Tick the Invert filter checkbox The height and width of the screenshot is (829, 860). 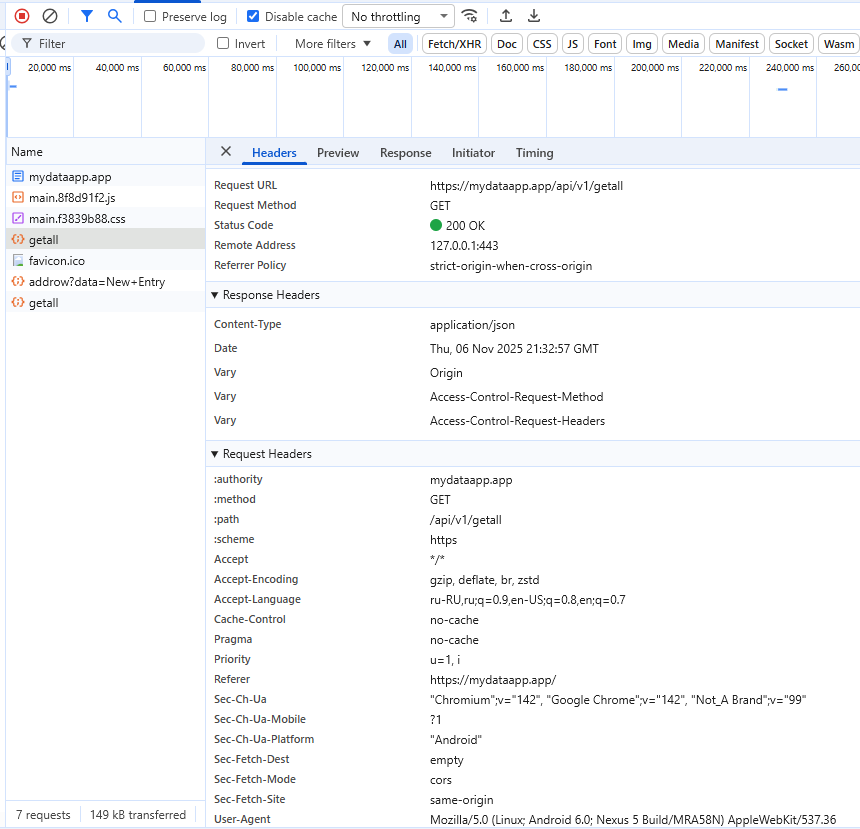point(223,44)
